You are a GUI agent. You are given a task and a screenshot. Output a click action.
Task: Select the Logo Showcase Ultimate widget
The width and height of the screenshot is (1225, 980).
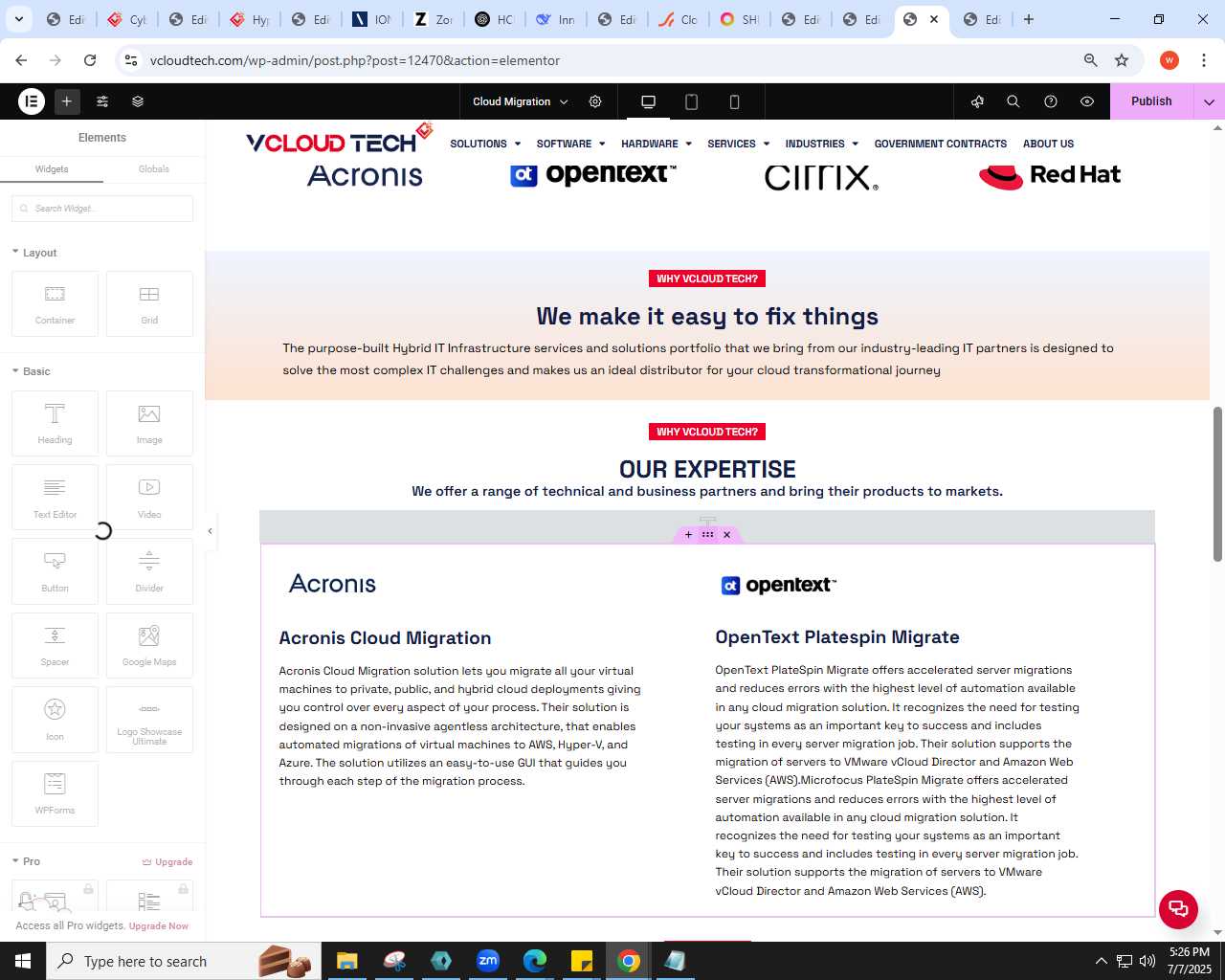(149, 720)
